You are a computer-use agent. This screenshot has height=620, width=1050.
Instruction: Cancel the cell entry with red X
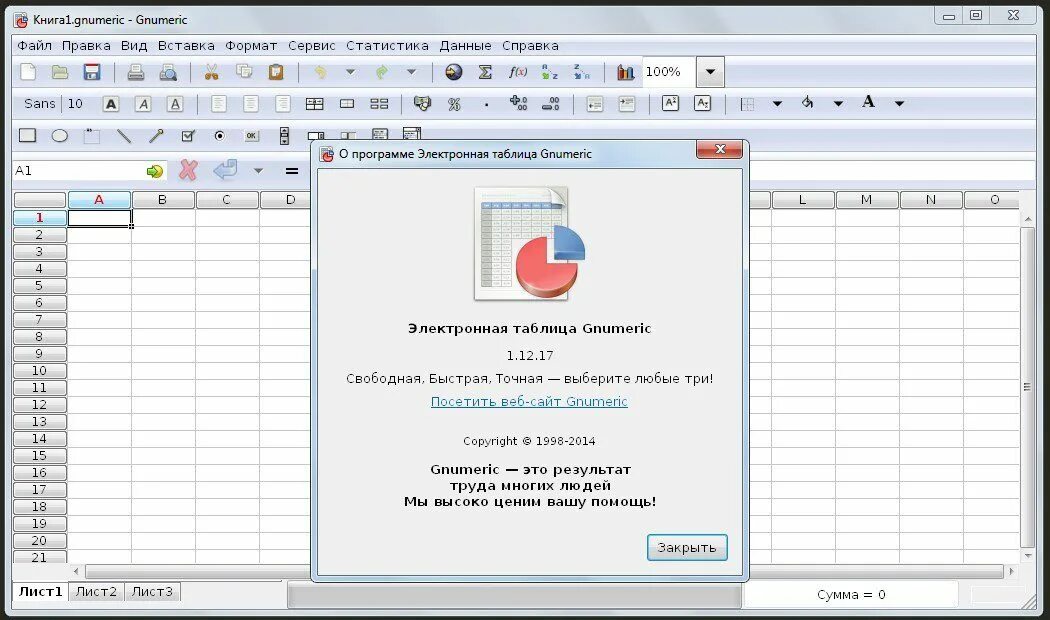pos(188,171)
